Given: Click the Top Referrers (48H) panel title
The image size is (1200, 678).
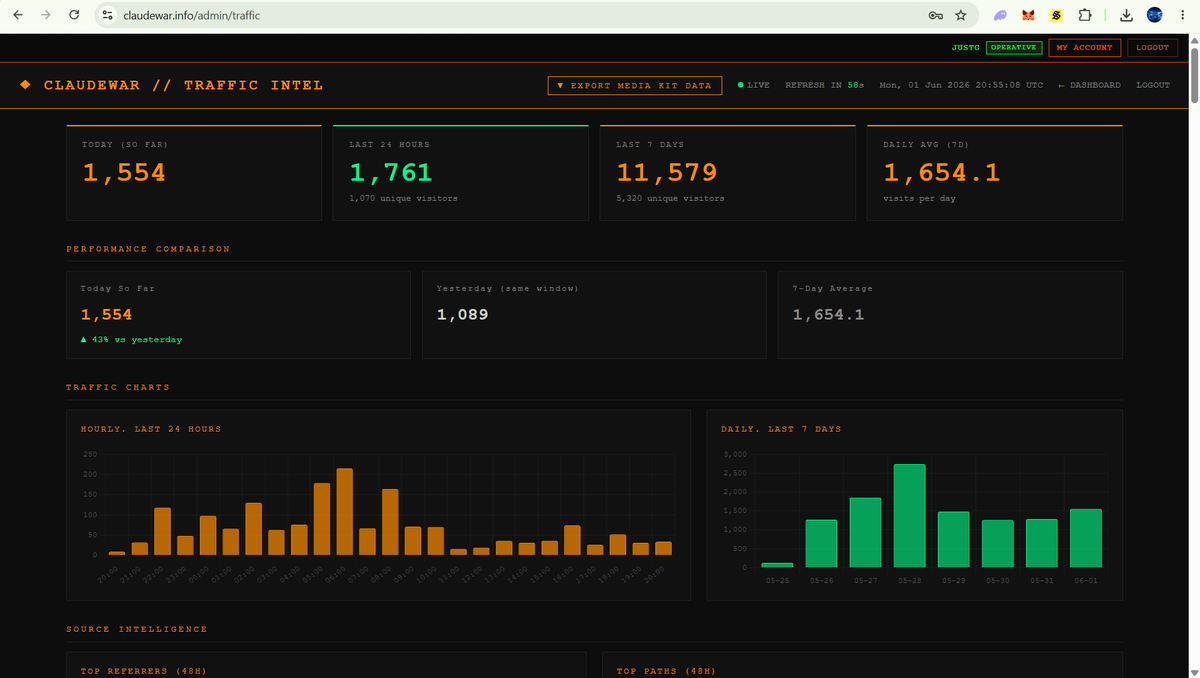Looking at the screenshot, I should click(x=144, y=671).
